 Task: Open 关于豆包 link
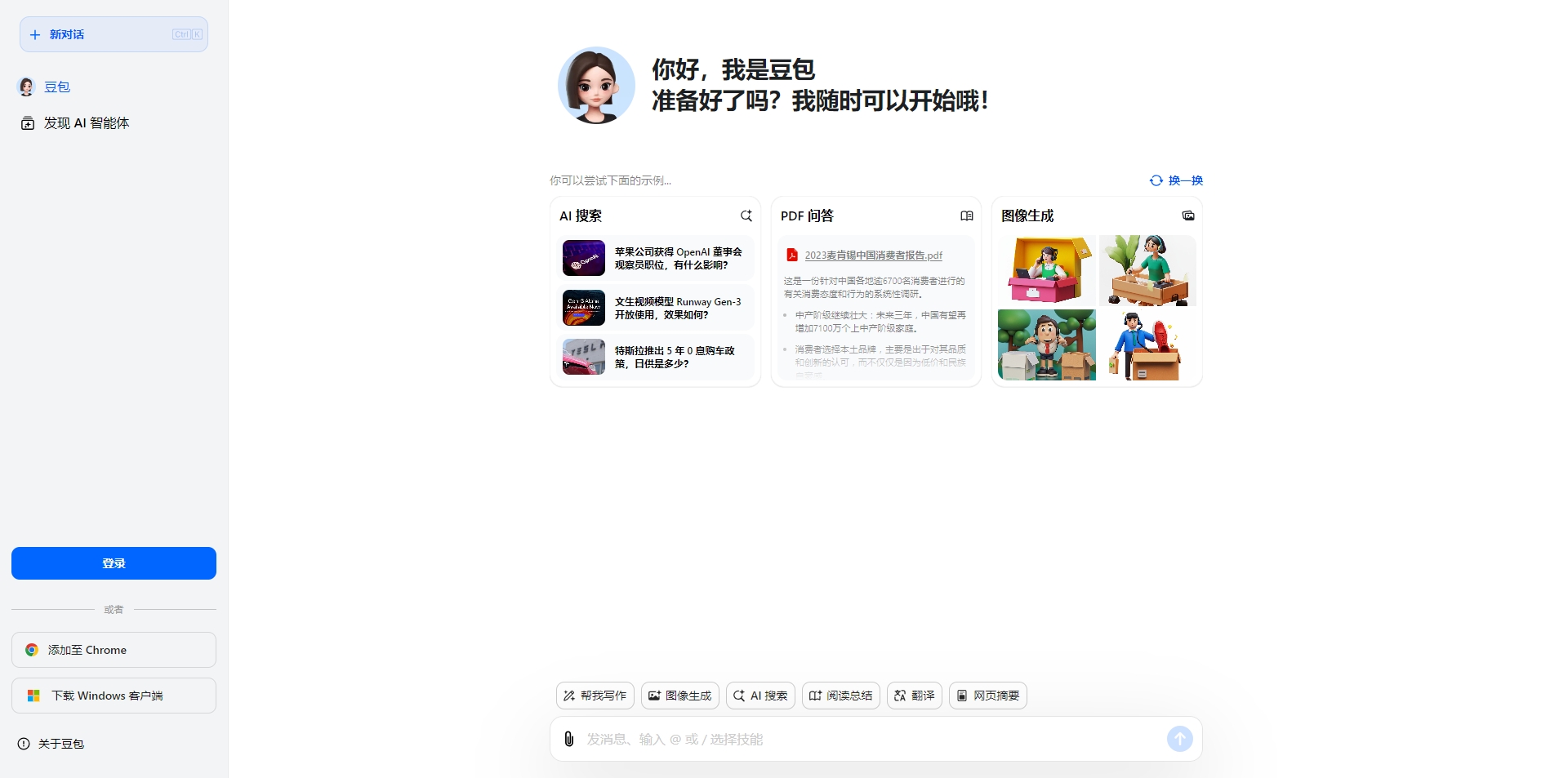[x=60, y=744]
